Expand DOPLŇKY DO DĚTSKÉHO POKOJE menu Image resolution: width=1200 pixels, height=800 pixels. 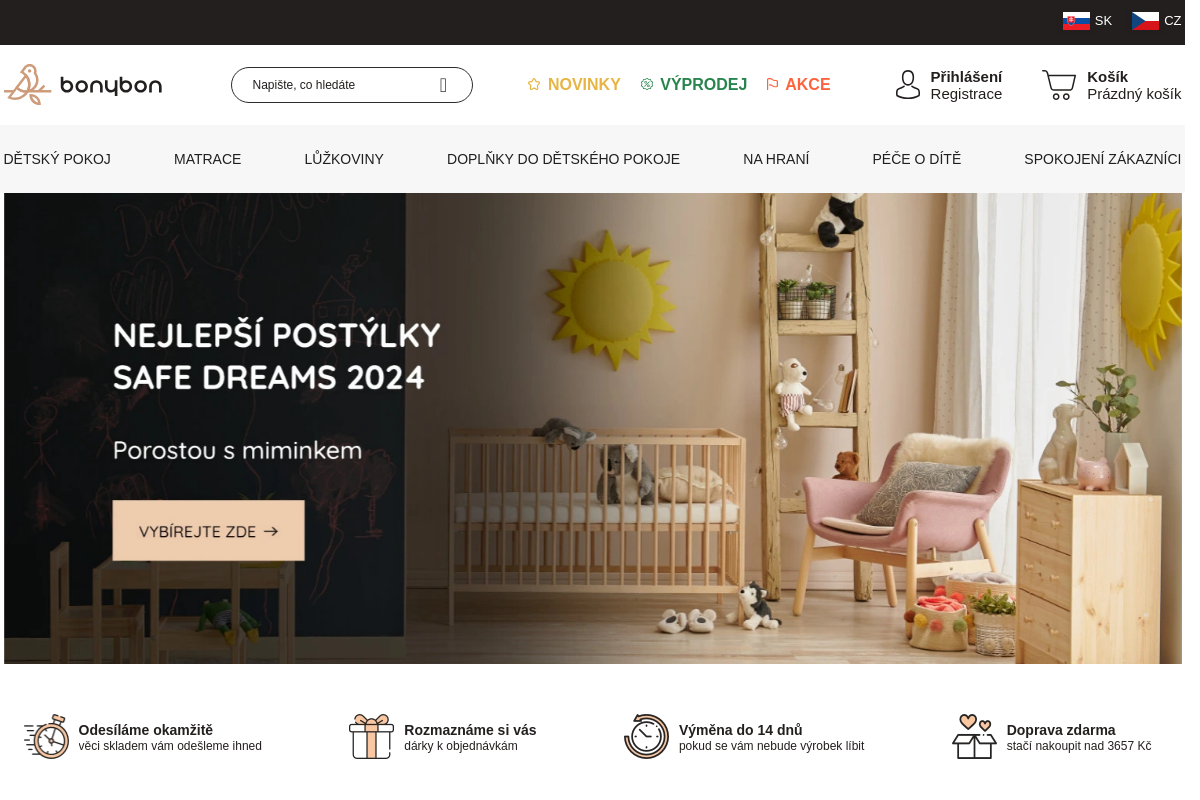[x=563, y=159]
